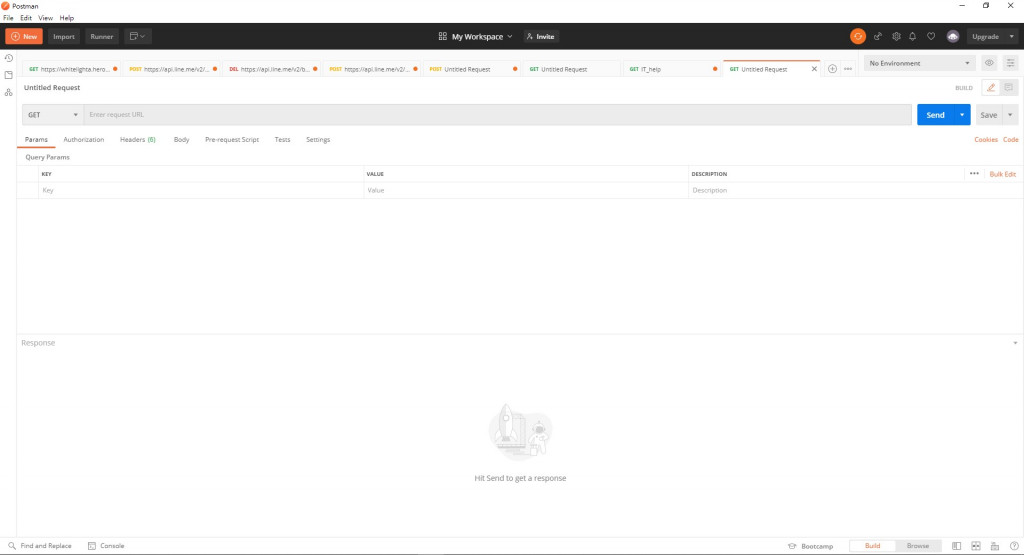Switch to the DEL api.line.me request tab
The width and height of the screenshot is (1024, 555).
click(x=271, y=69)
